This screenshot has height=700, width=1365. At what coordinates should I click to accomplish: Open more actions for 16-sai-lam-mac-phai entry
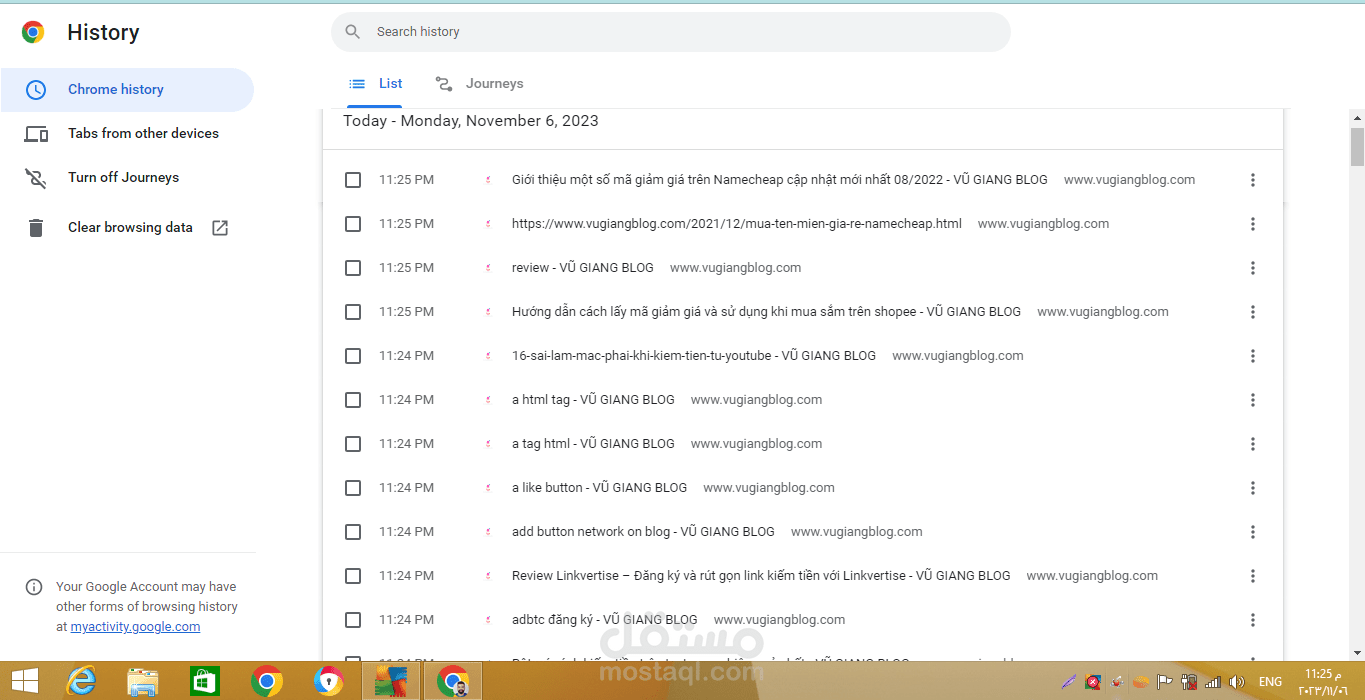point(1252,356)
